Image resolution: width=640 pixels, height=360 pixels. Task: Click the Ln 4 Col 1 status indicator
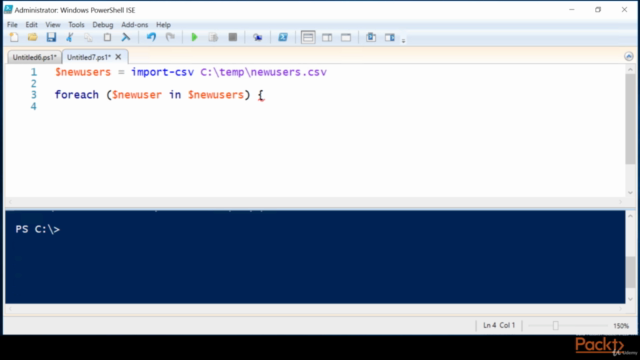coord(499,325)
